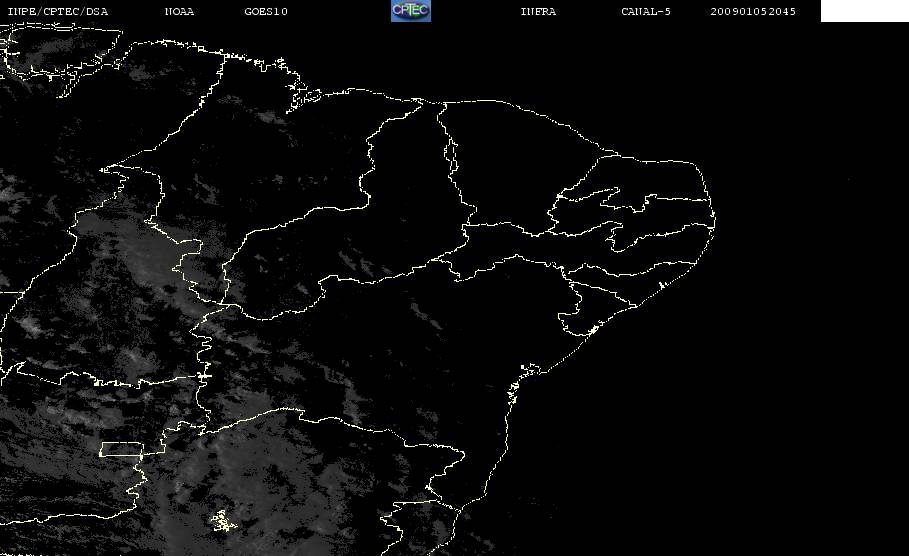The width and height of the screenshot is (909, 556).
Task: Click the number 10 in GOES10
Action: [281, 12]
